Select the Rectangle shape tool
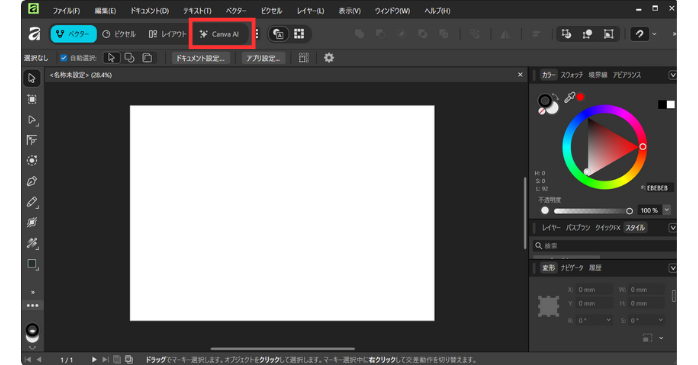The height and width of the screenshot is (365, 698). (x=32, y=264)
